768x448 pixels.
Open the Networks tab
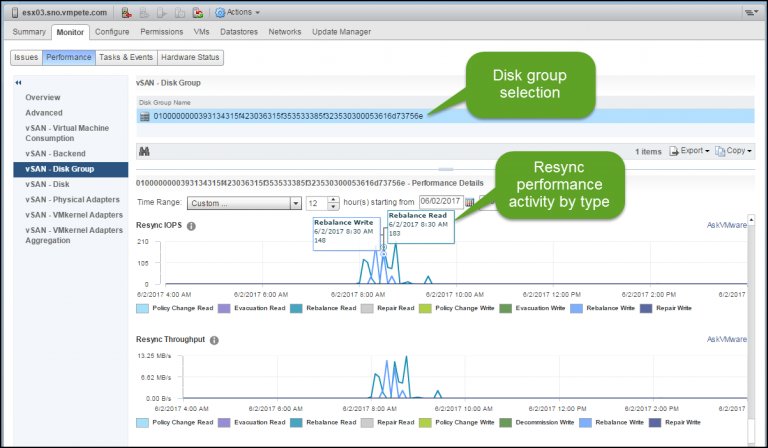pos(285,32)
